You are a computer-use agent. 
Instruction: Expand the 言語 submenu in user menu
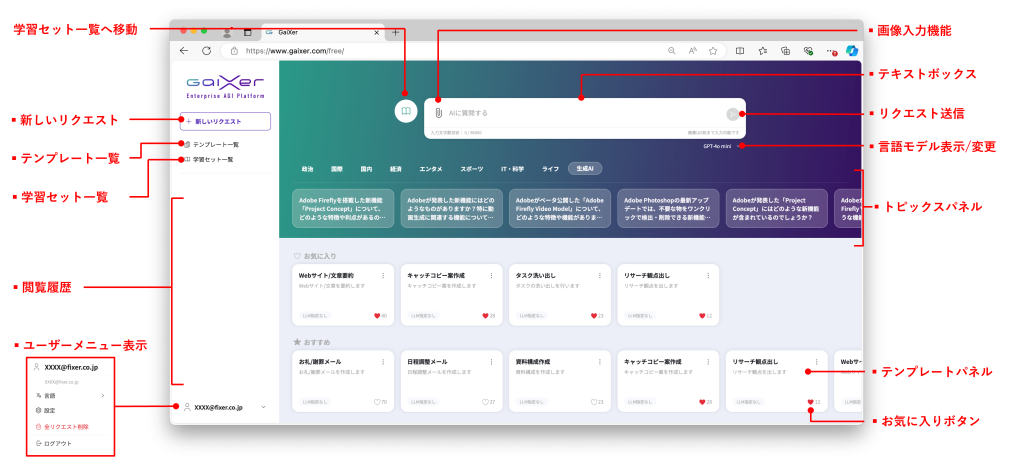click(102, 395)
